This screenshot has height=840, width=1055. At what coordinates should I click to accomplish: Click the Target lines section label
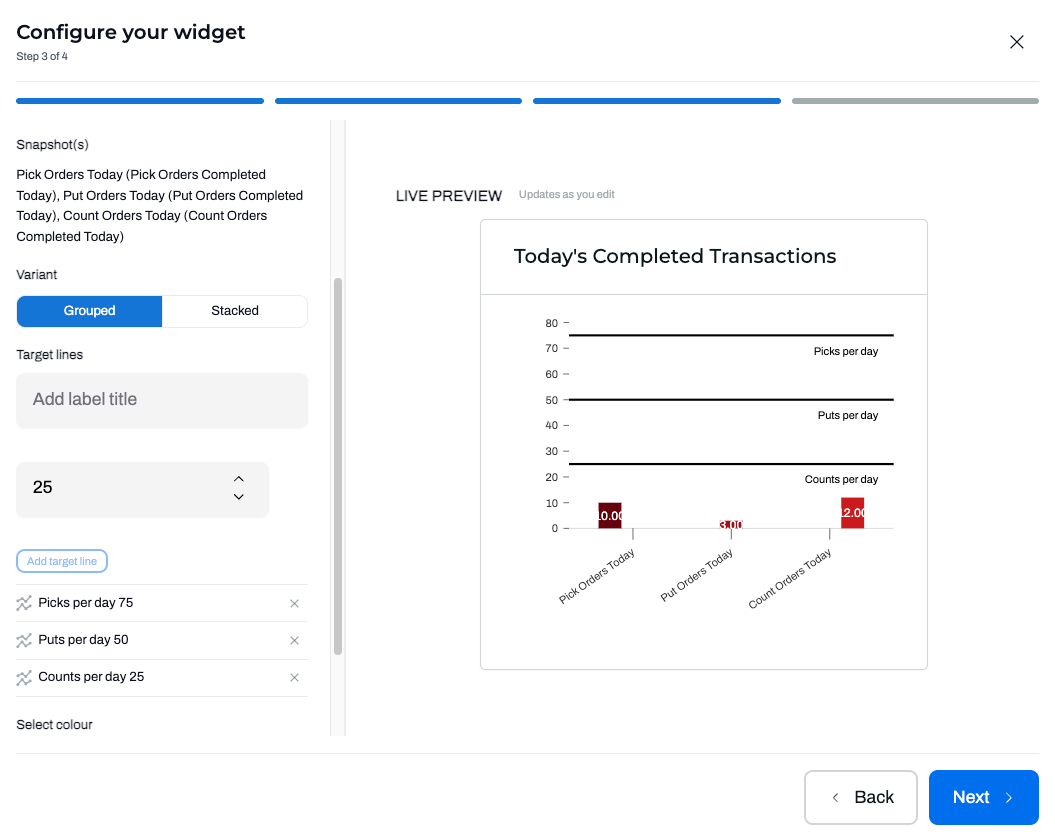click(x=50, y=355)
